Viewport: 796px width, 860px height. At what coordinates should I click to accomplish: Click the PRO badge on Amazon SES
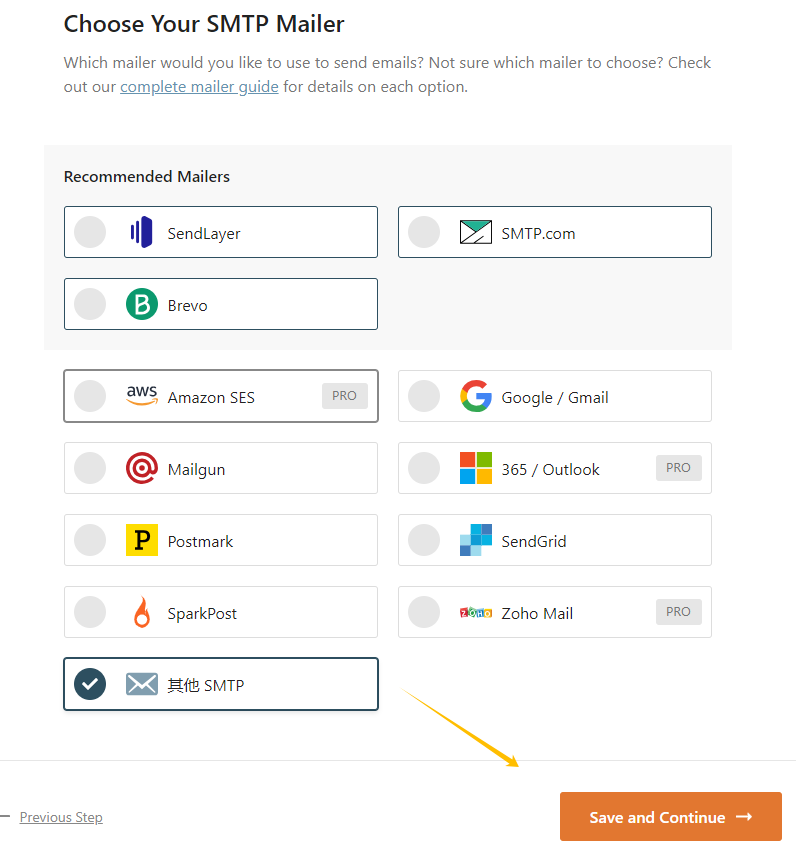coord(344,396)
